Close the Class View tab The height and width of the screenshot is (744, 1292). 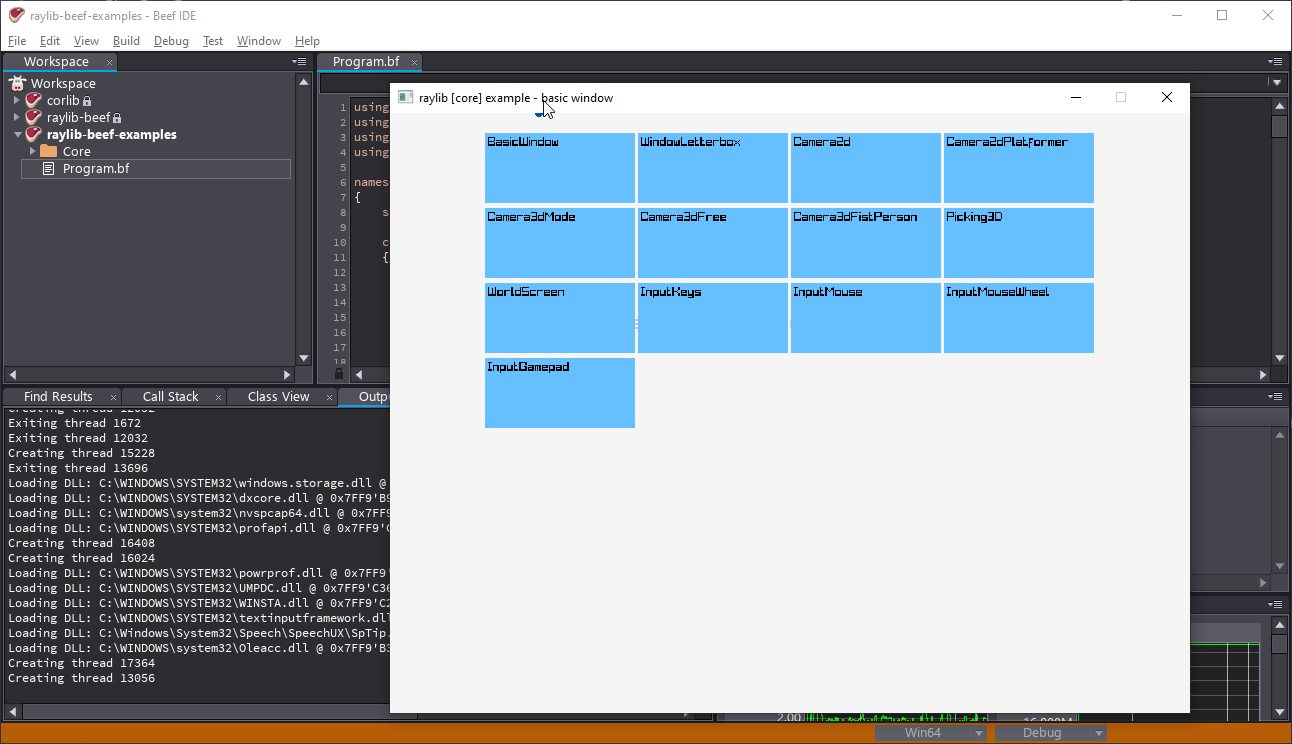tap(330, 397)
